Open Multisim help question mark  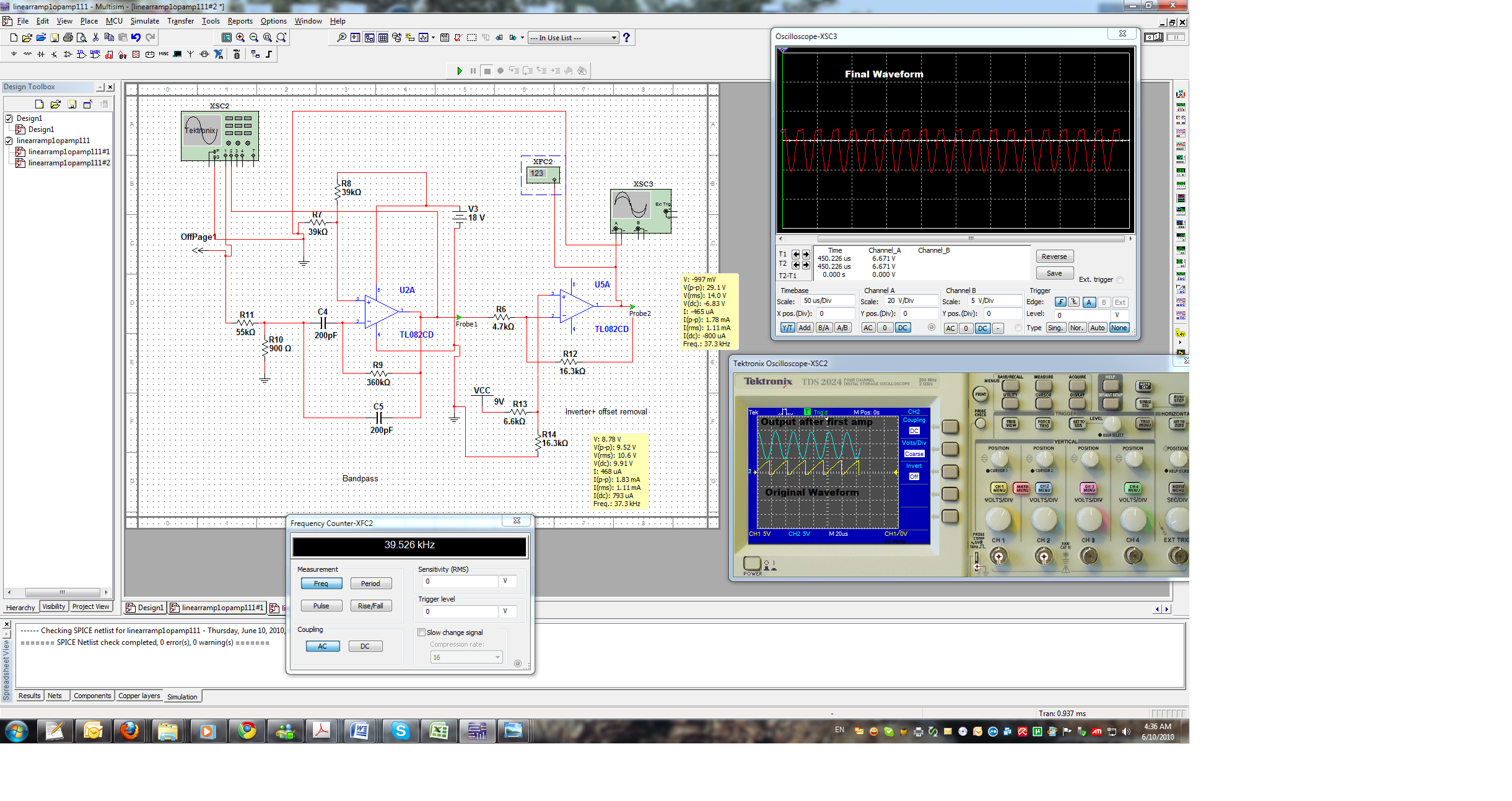click(627, 38)
